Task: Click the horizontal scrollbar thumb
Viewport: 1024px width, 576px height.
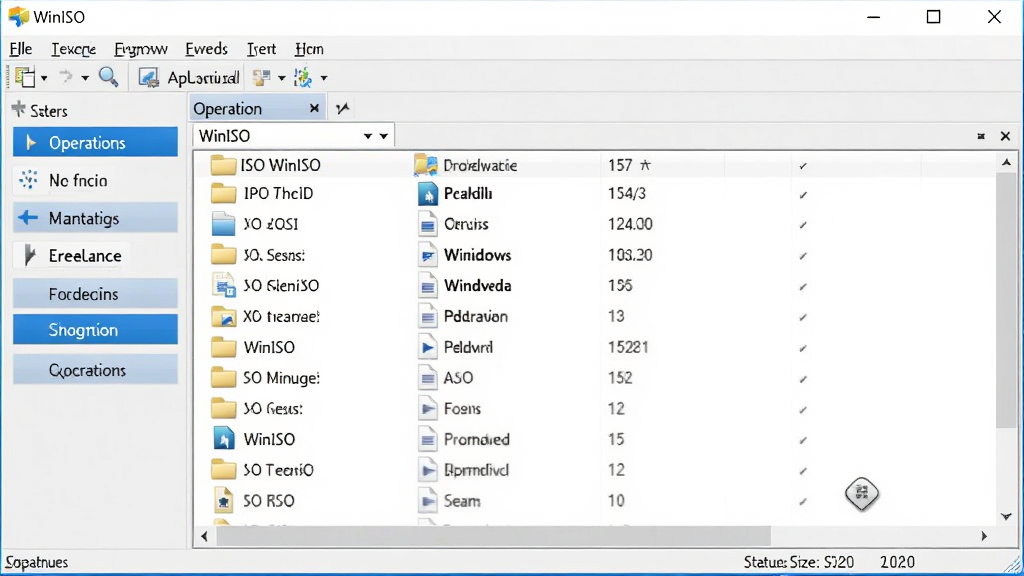Action: click(x=493, y=536)
